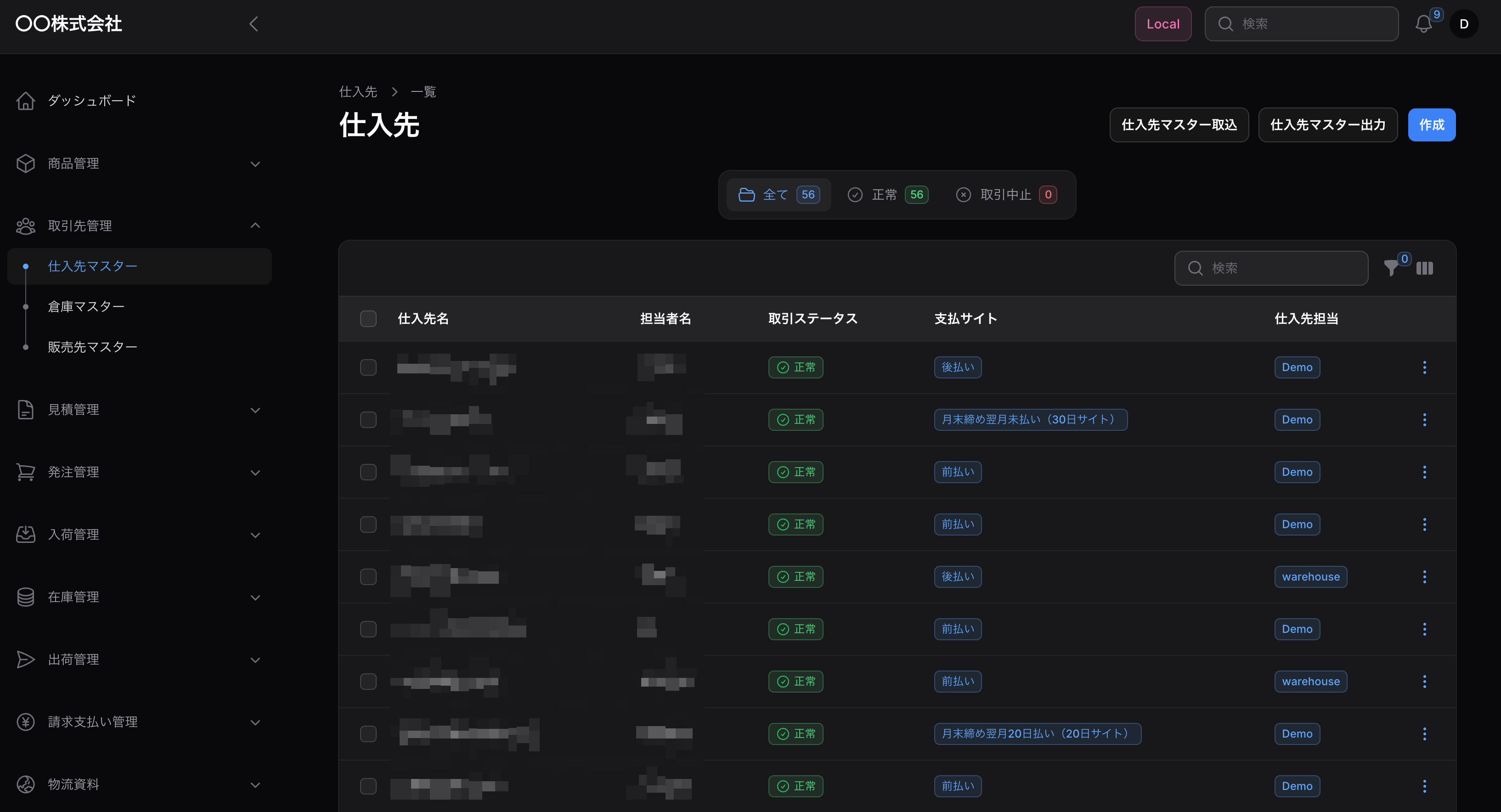Viewport: 1501px width, 812px height.
Task: Toggle table columns icon
Action: tap(1425, 268)
